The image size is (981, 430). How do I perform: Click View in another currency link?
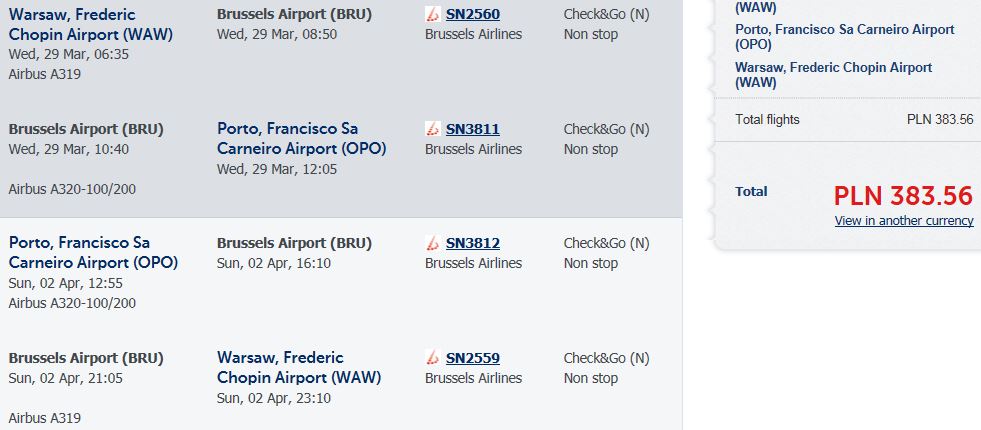(x=904, y=220)
